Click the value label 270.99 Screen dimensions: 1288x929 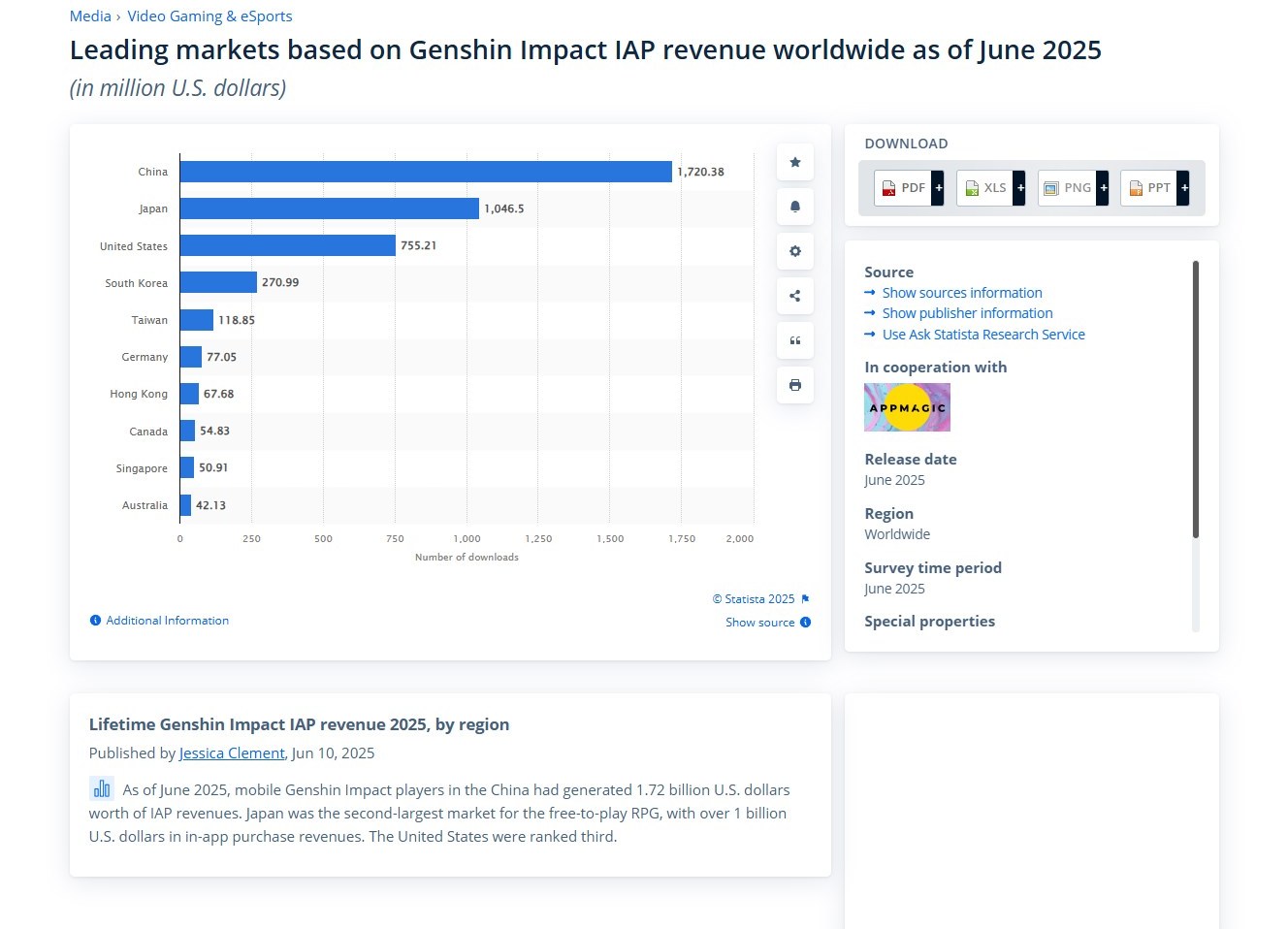tap(280, 282)
